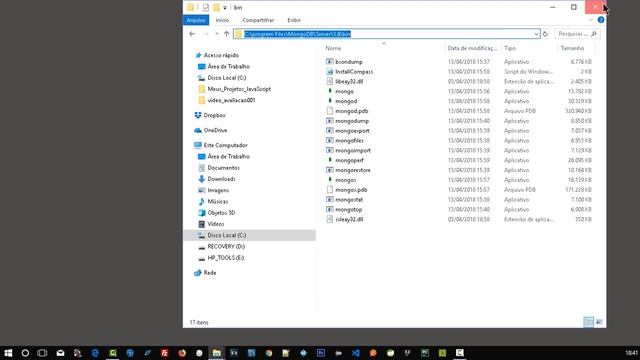Select the bsondump application file icon
This screenshot has width=640, height=360.
pyautogui.click(x=329, y=62)
